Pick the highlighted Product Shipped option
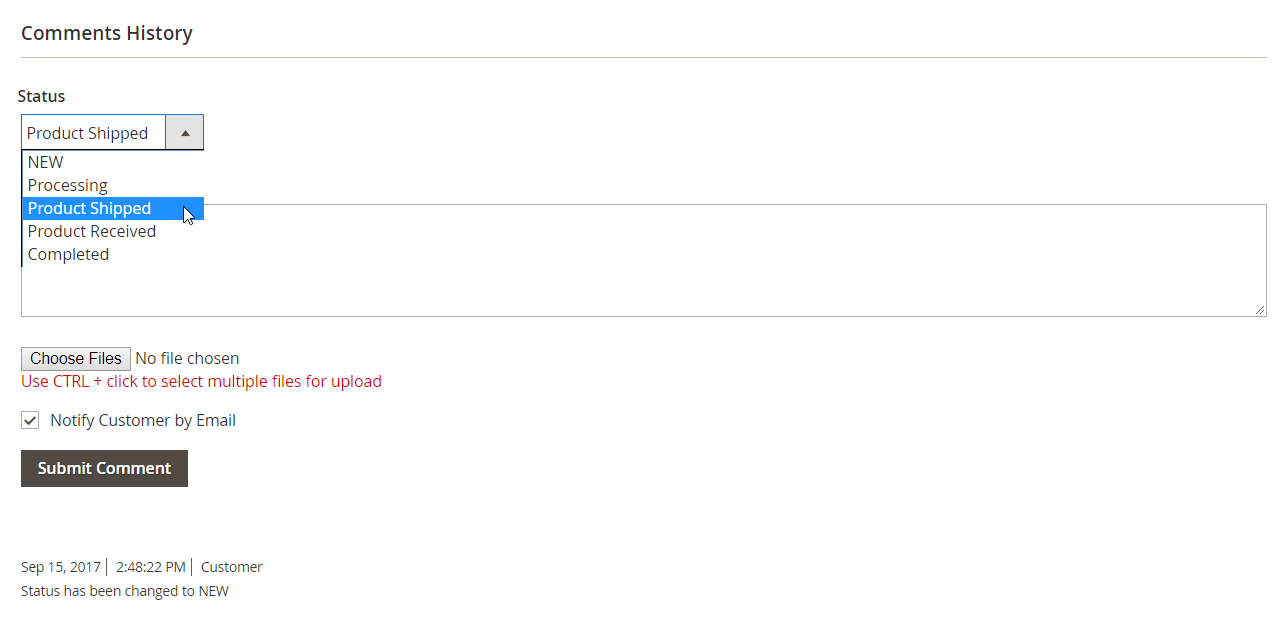The width and height of the screenshot is (1278, 618). tap(90, 208)
